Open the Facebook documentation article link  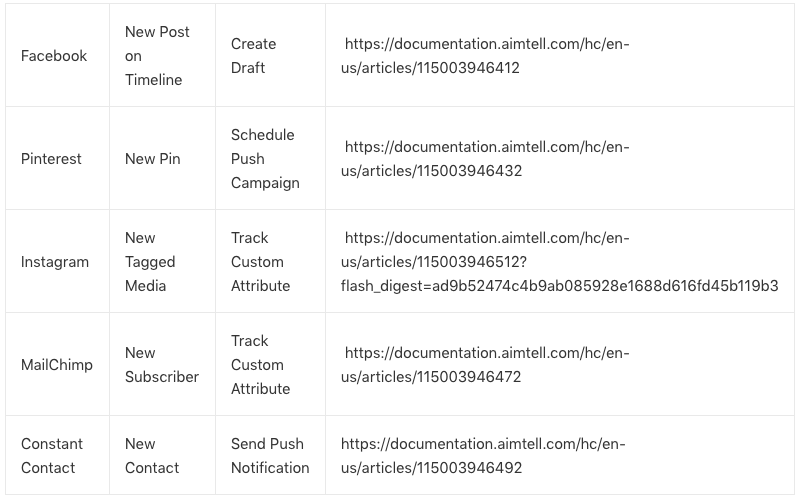(x=487, y=56)
